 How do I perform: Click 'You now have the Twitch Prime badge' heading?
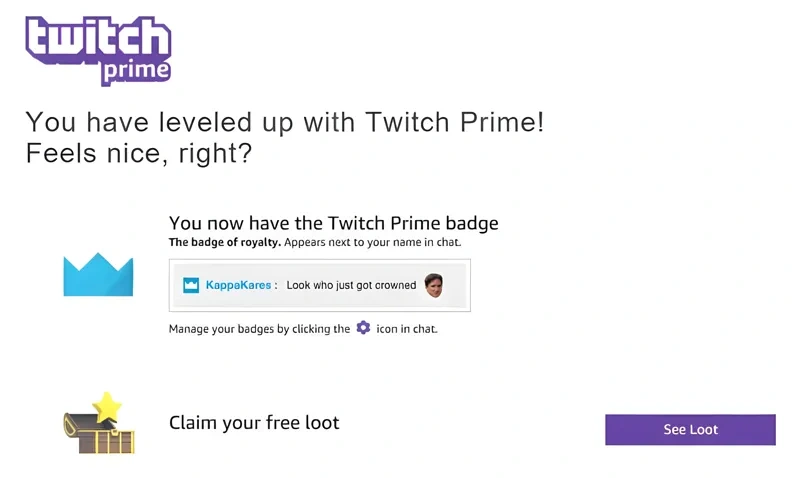click(334, 223)
